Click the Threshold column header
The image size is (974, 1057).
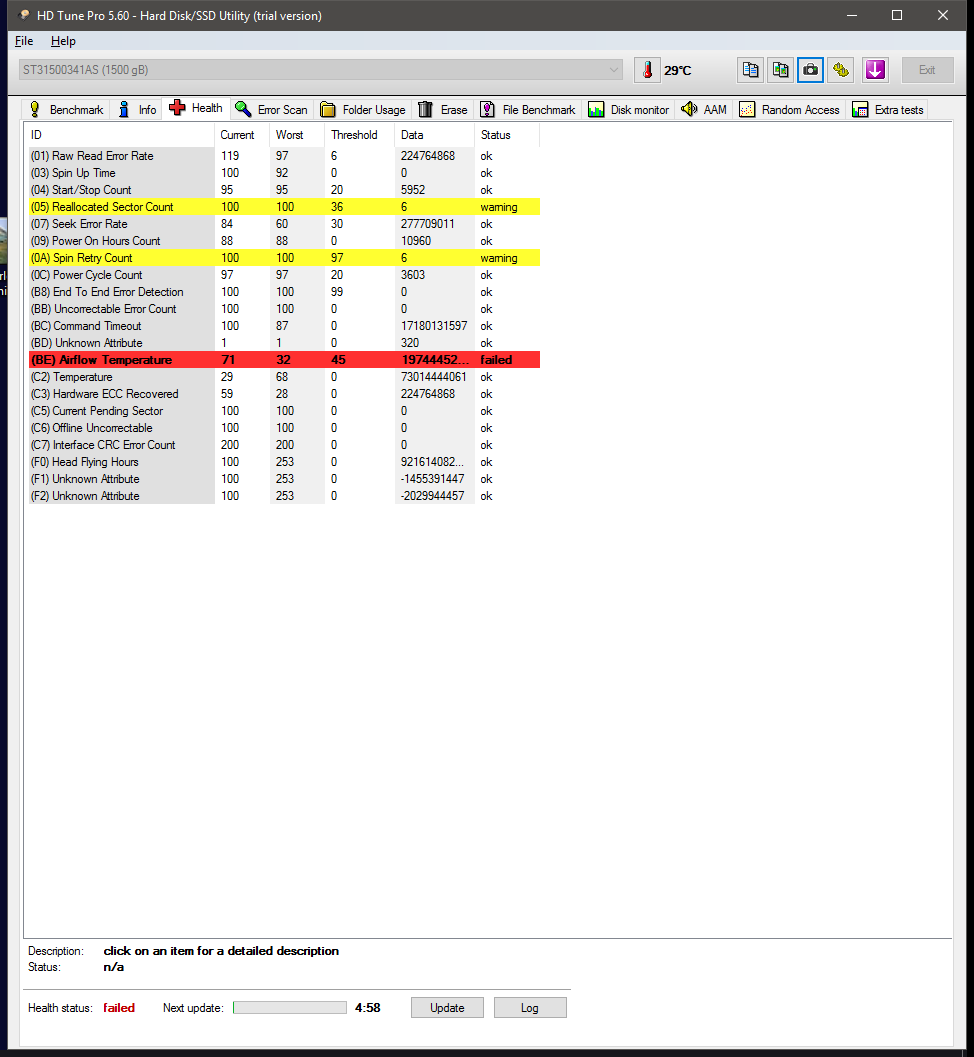(359, 135)
